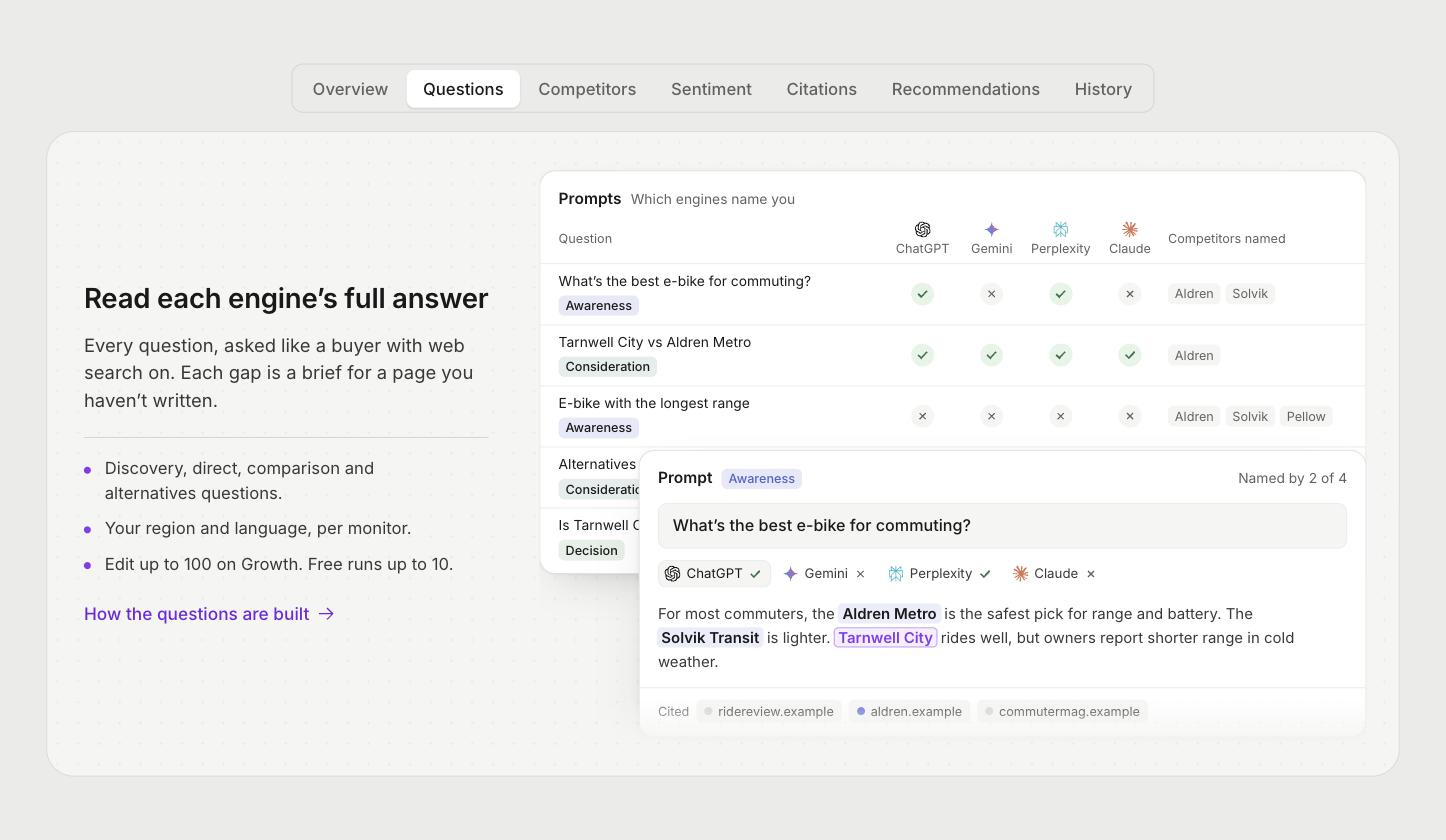Click Perplexity cross for longest range row
This screenshot has height=840, width=1446.
click(1060, 416)
